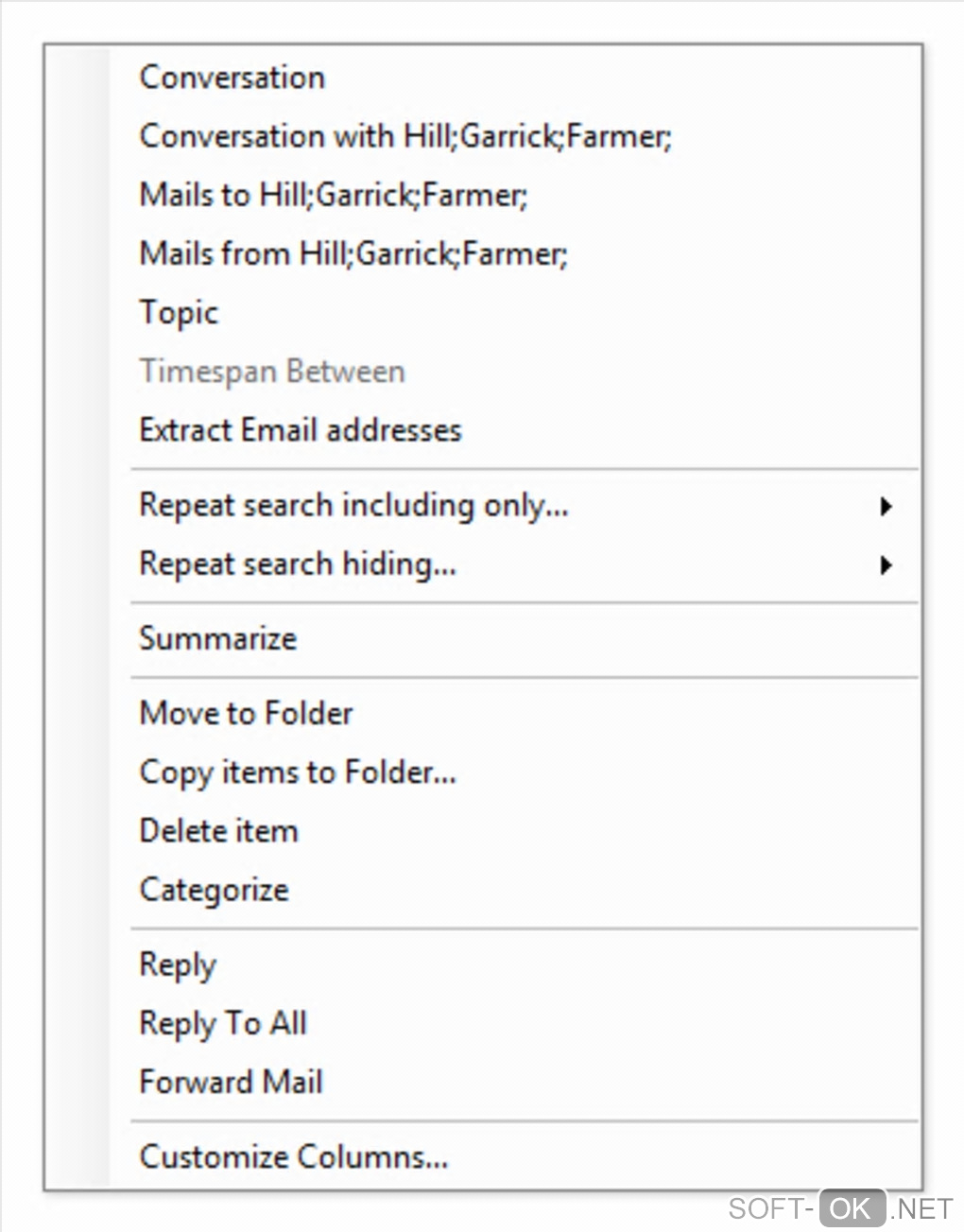Run Extract Email addresses
This screenshot has width=964, height=1232.
pyautogui.click(x=301, y=430)
